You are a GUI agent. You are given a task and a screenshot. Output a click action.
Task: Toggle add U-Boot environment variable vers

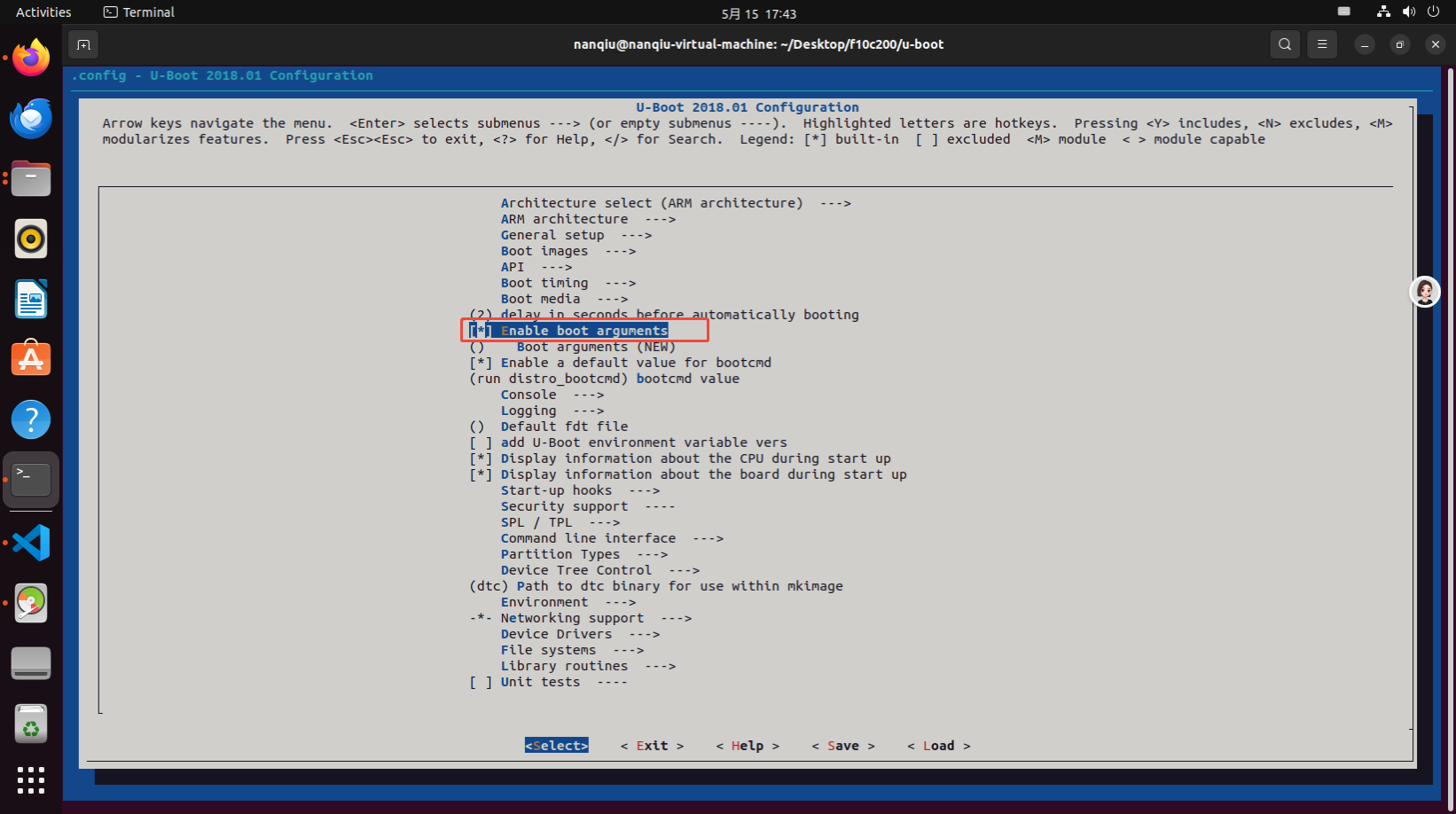628,442
